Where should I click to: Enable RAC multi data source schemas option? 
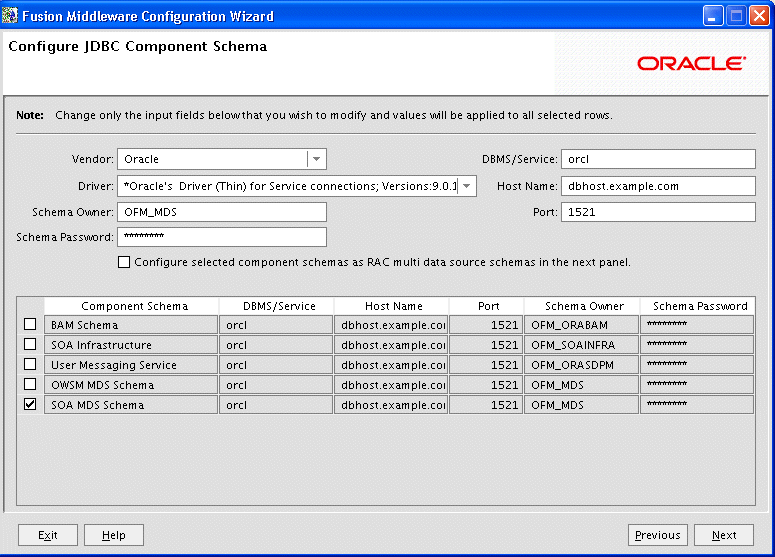click(x=124, y=262)
